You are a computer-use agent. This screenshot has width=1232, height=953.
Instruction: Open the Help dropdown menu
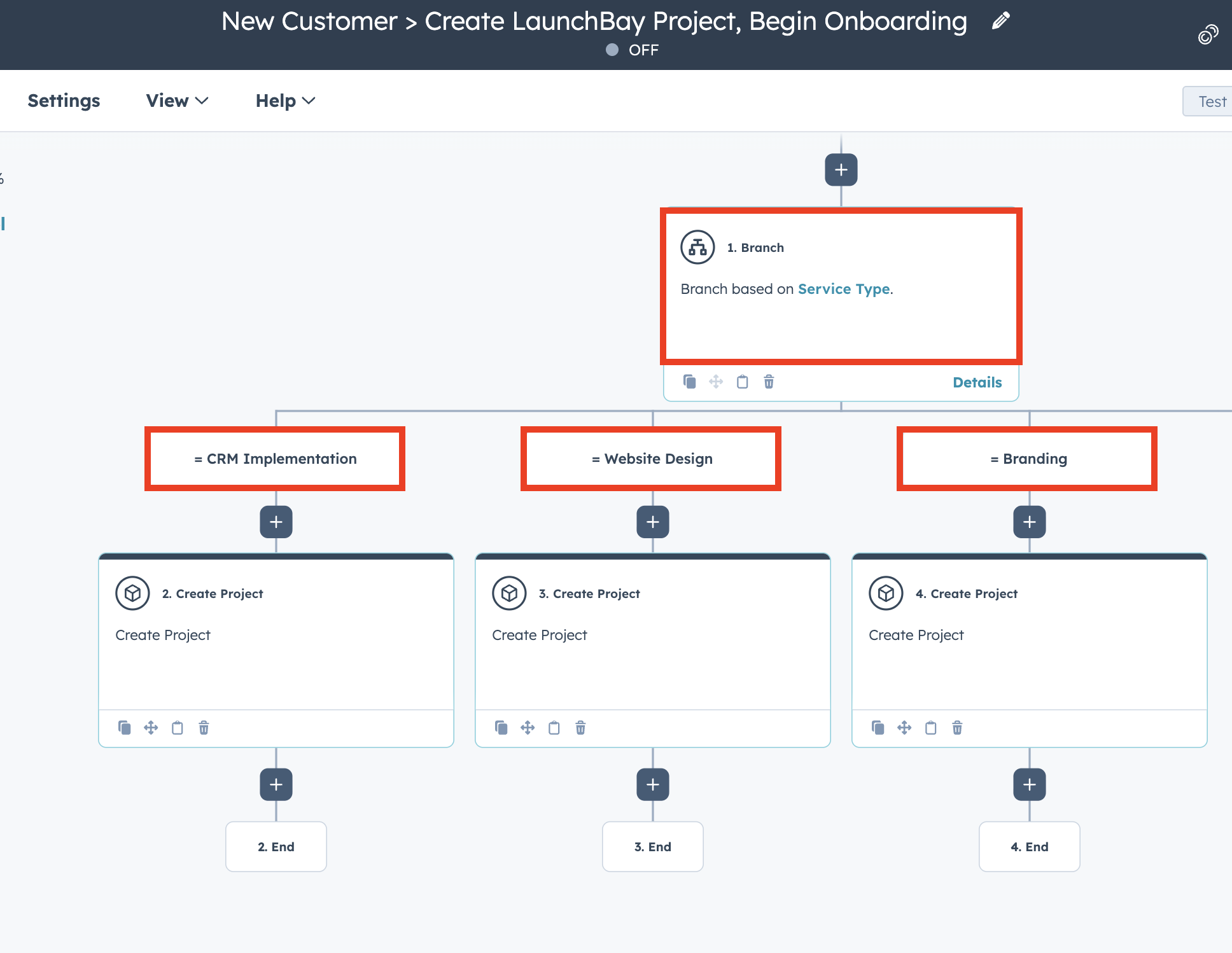(285, 101)
